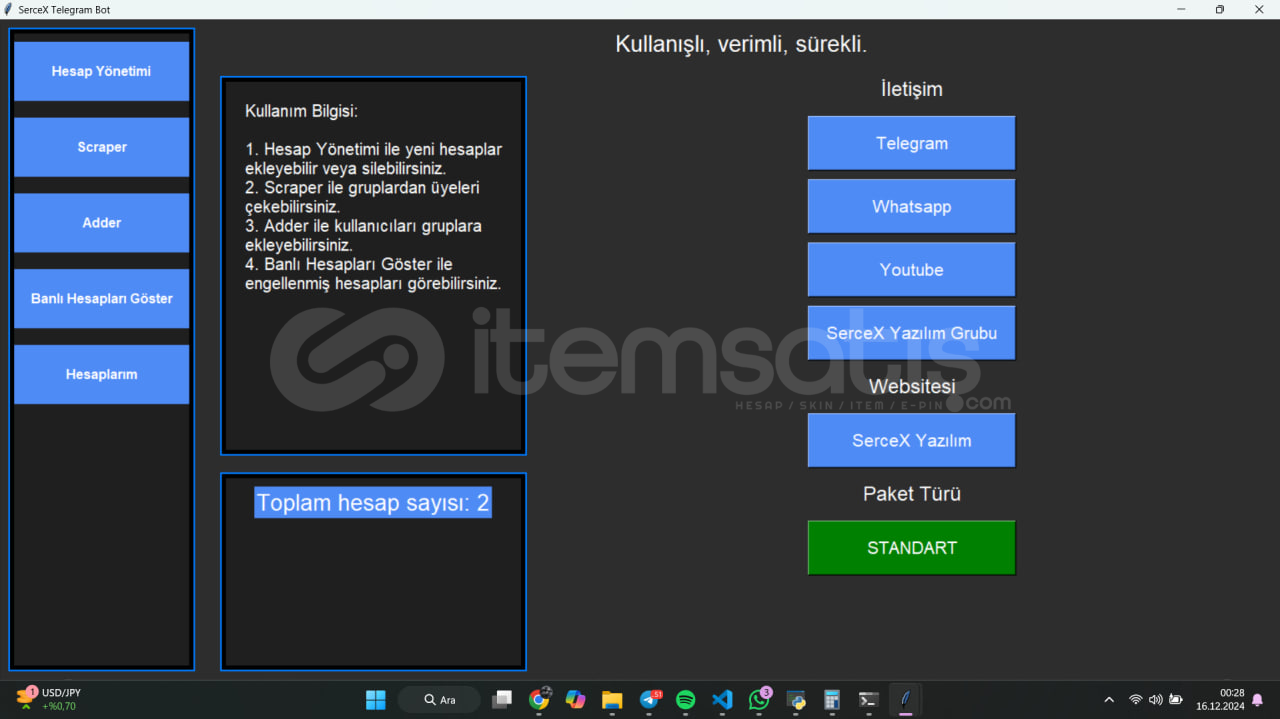Open the clock and date 16.12.2024
Viewport: 1280px width, 719px height.
1219,699
